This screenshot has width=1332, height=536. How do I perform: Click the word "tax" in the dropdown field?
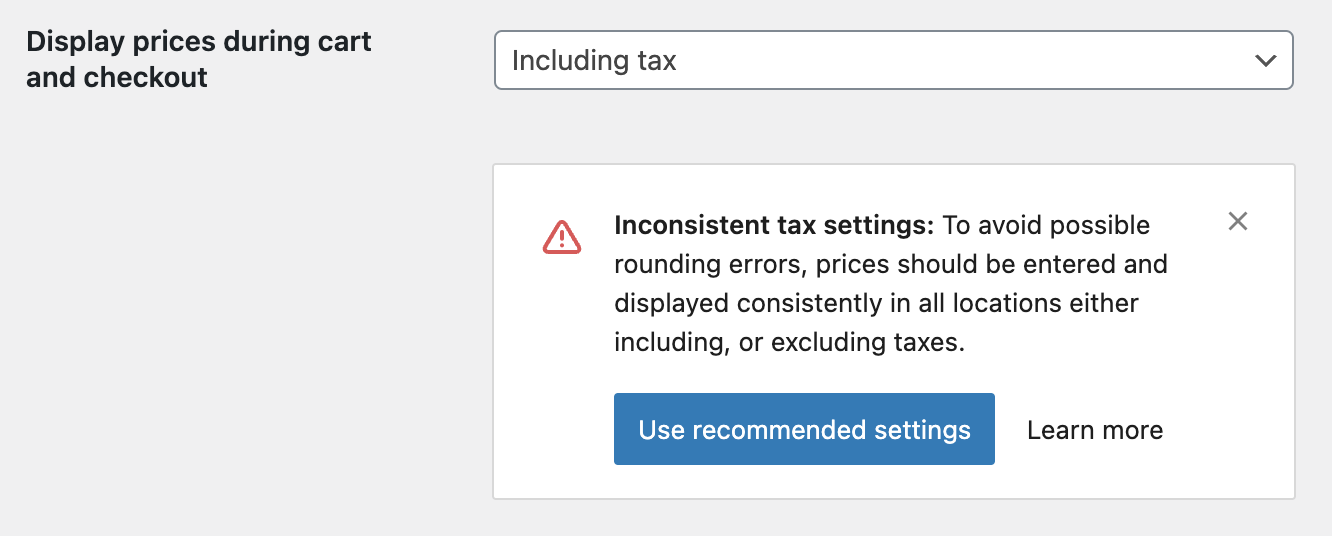tap(657, 61)
